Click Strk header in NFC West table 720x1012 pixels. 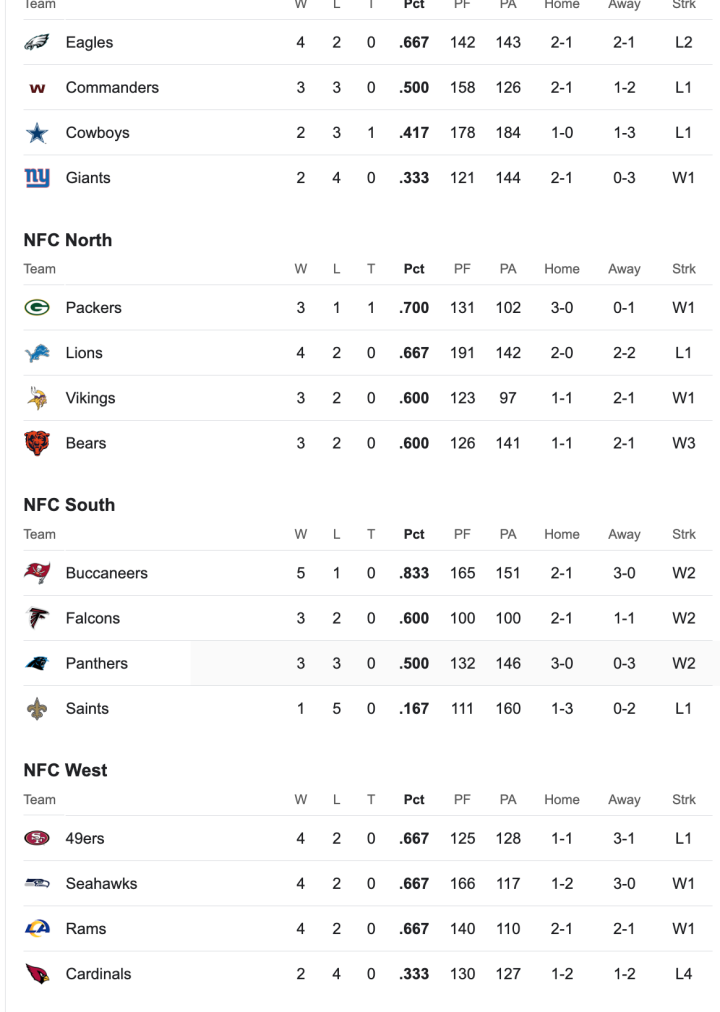(x=684, y=800)
